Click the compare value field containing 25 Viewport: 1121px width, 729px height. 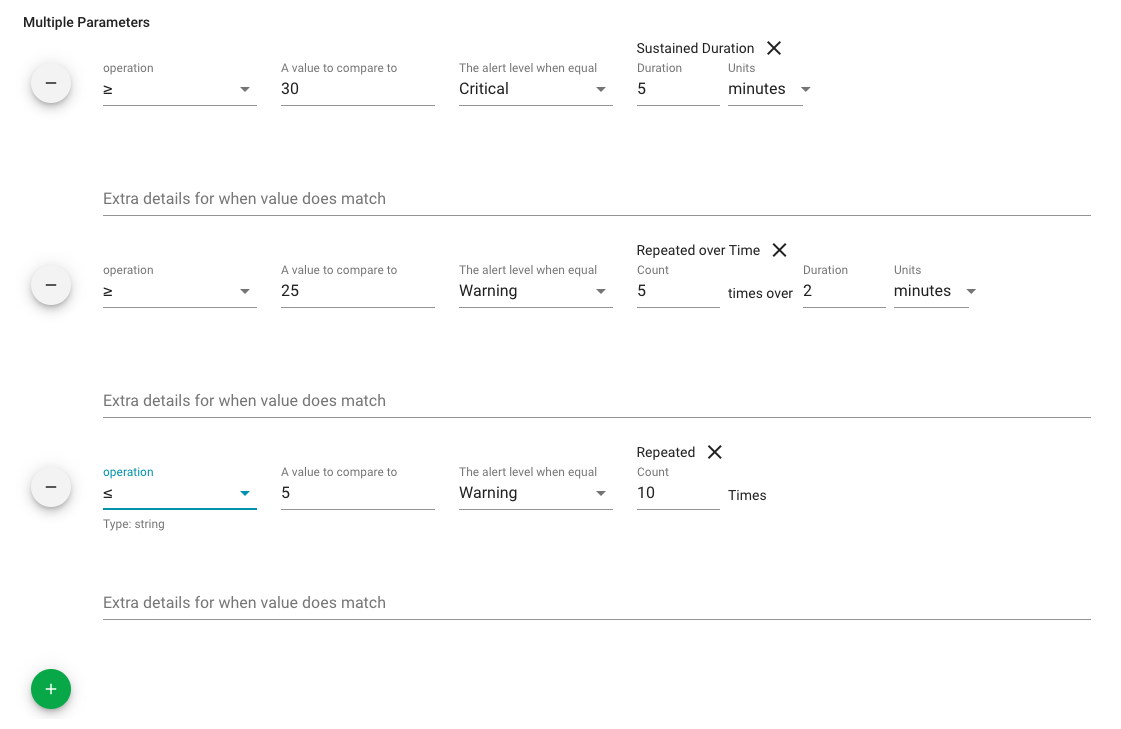tap(357, 291)
